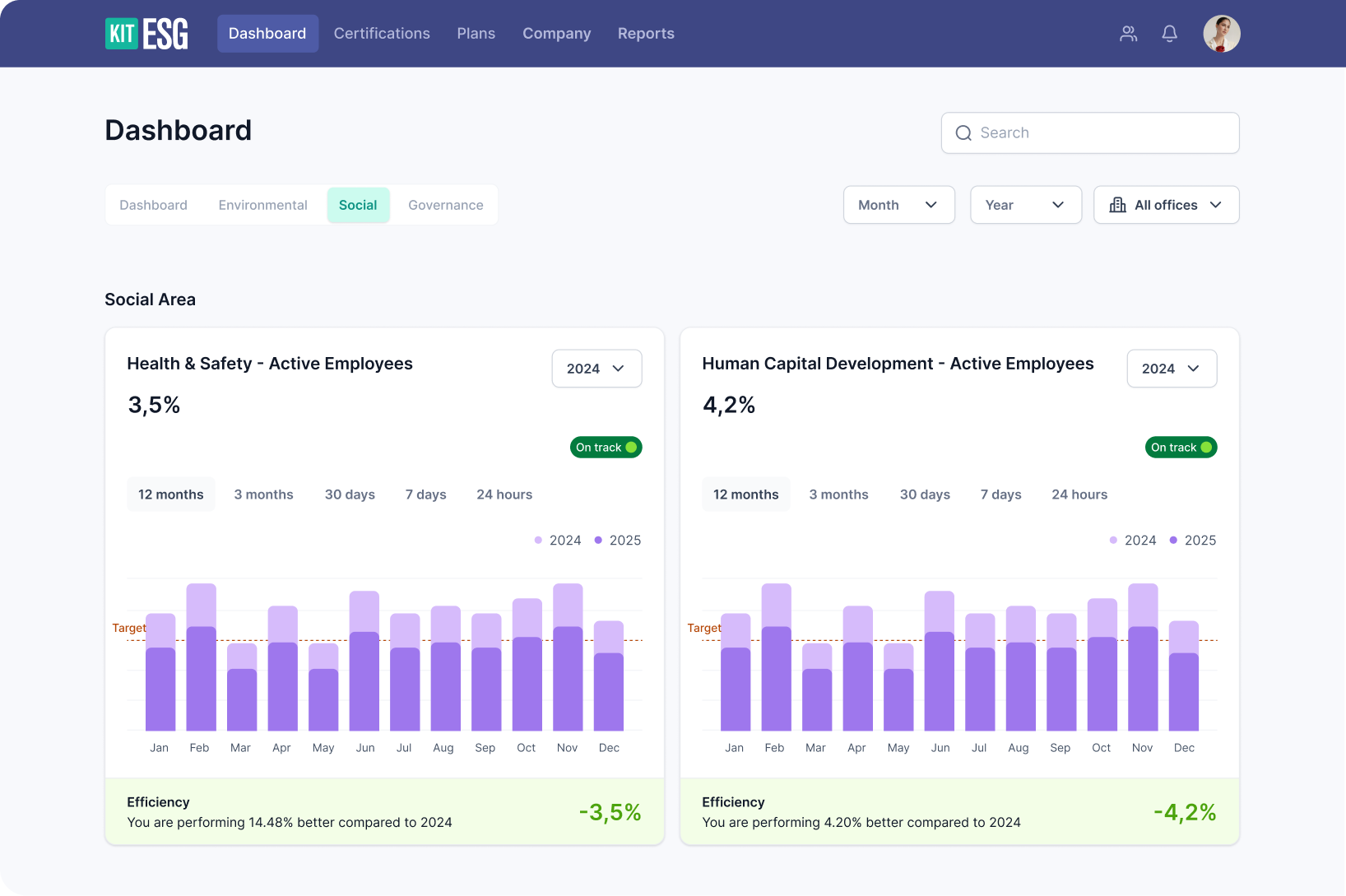The height and width of the screenshot is (896, 1346).
Task: Toggle 2024 legend series in Health & Safety chart
Action: click(558, 541)
